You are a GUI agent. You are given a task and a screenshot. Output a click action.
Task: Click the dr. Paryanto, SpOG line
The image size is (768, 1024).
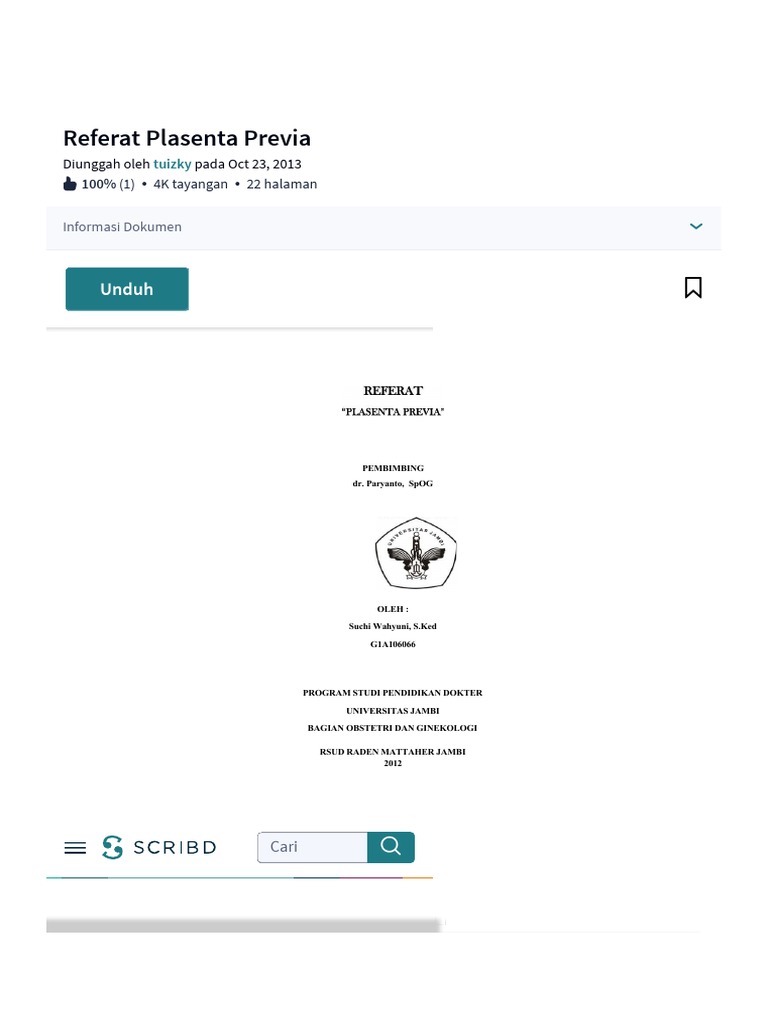coord(393,483)
